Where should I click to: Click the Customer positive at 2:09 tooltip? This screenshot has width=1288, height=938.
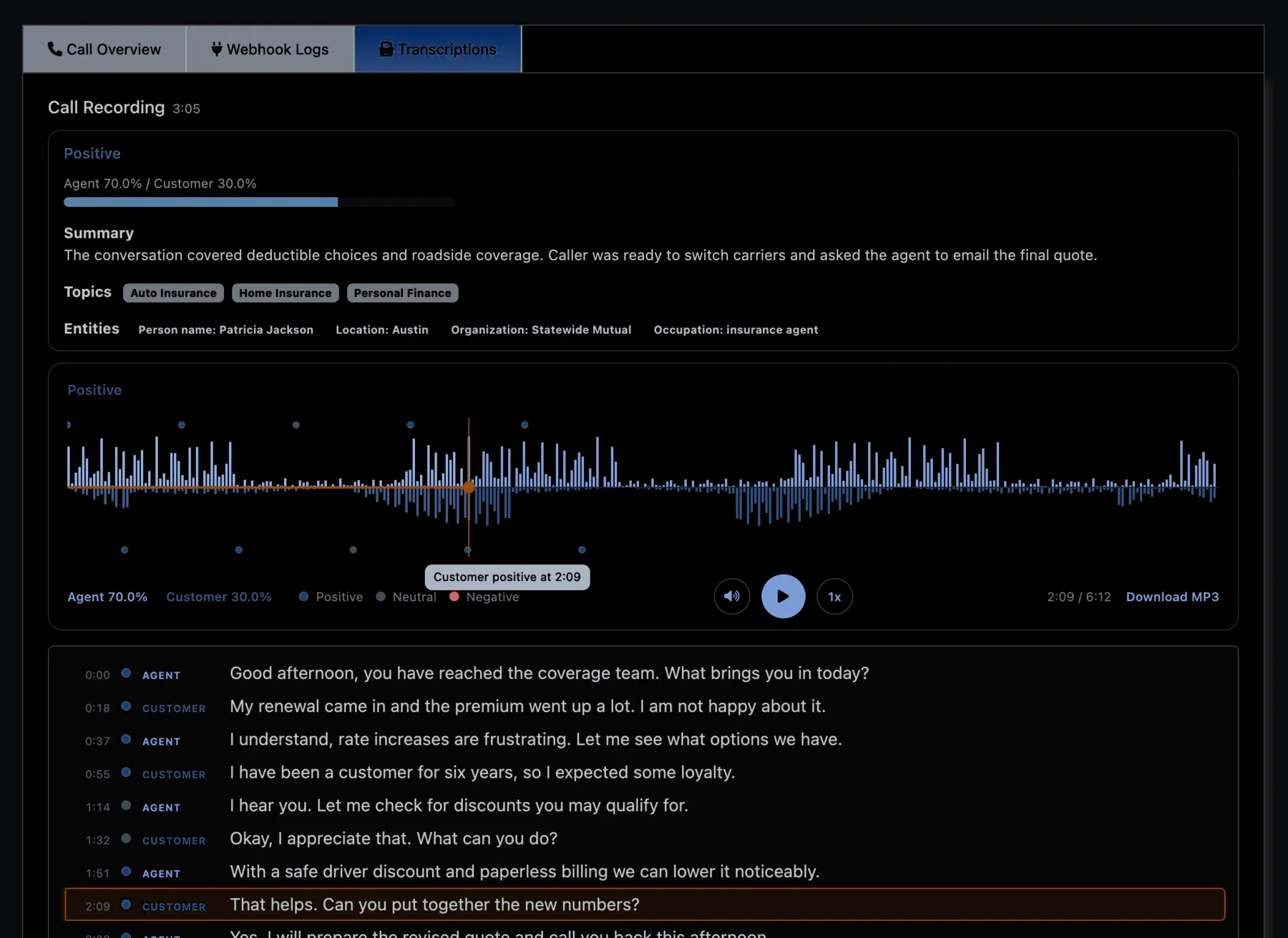507,577
